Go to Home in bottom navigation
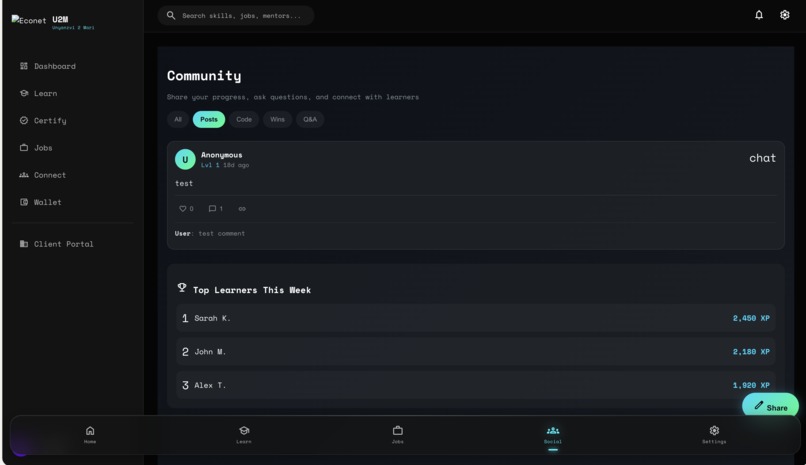Viewport: 806px width, 465px height. (x=90, y=435)
